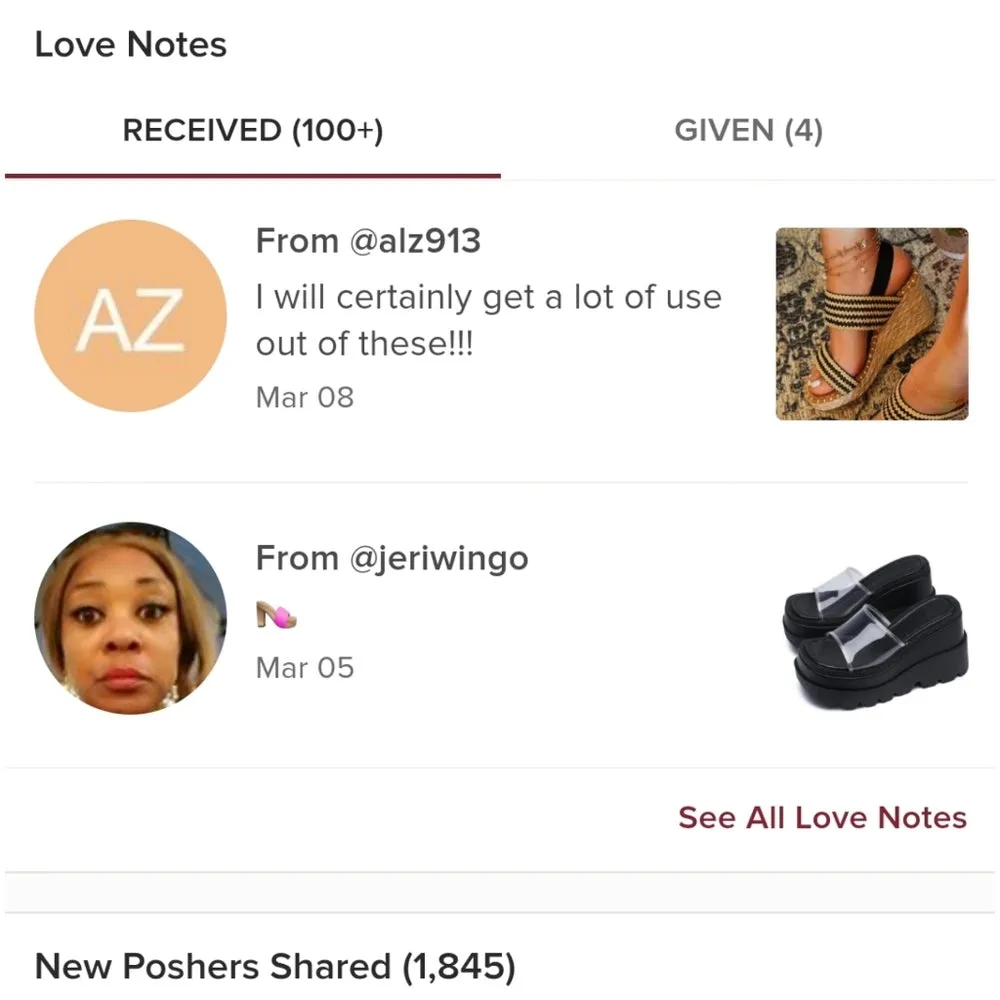Open the @alz913 username
This screenshot has height=1000, width=1000.
[415, 241]
